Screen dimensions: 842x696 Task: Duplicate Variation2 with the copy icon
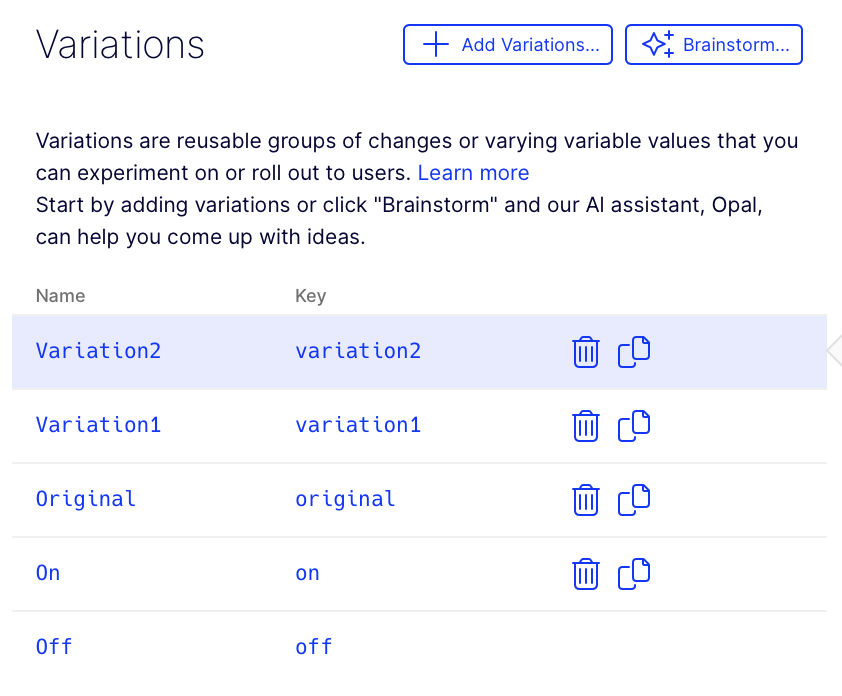click(x=634, y=352)
